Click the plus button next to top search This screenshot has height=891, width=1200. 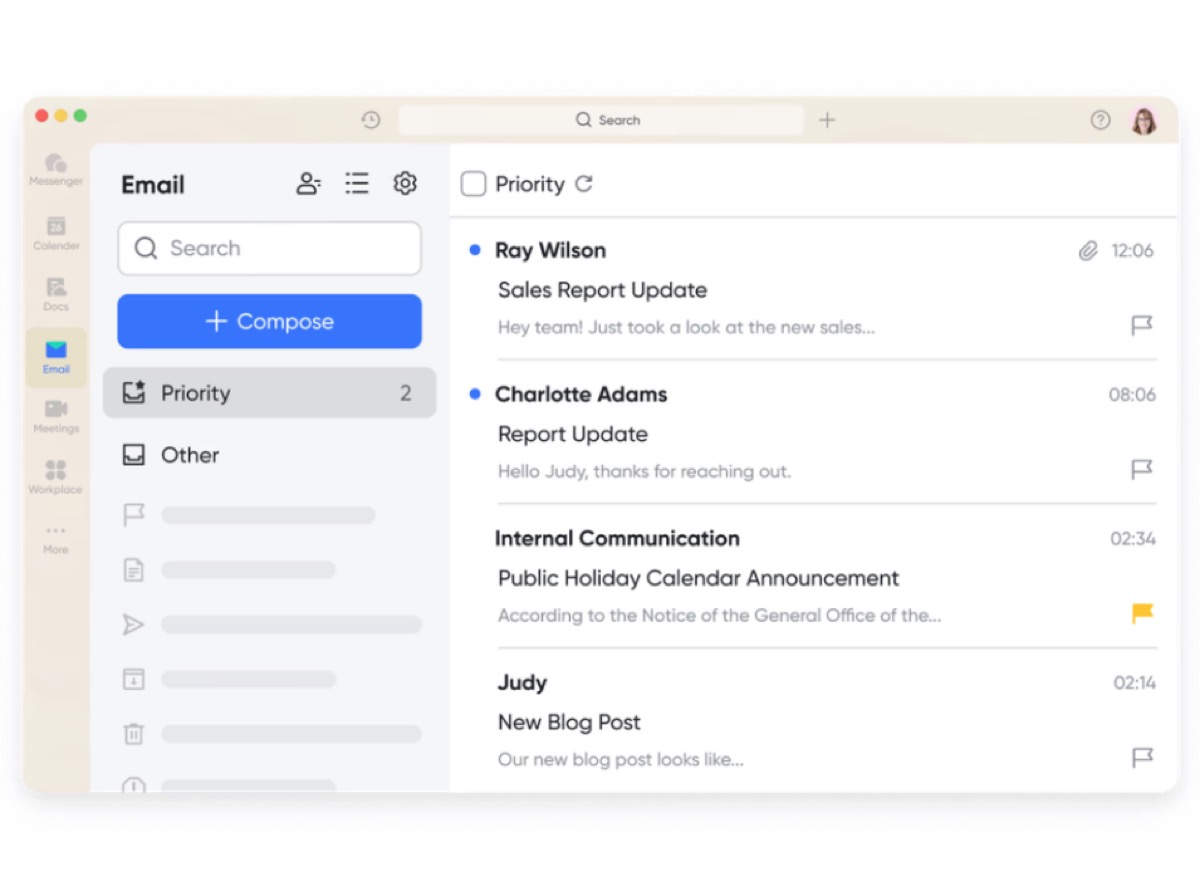click(827, 120)
